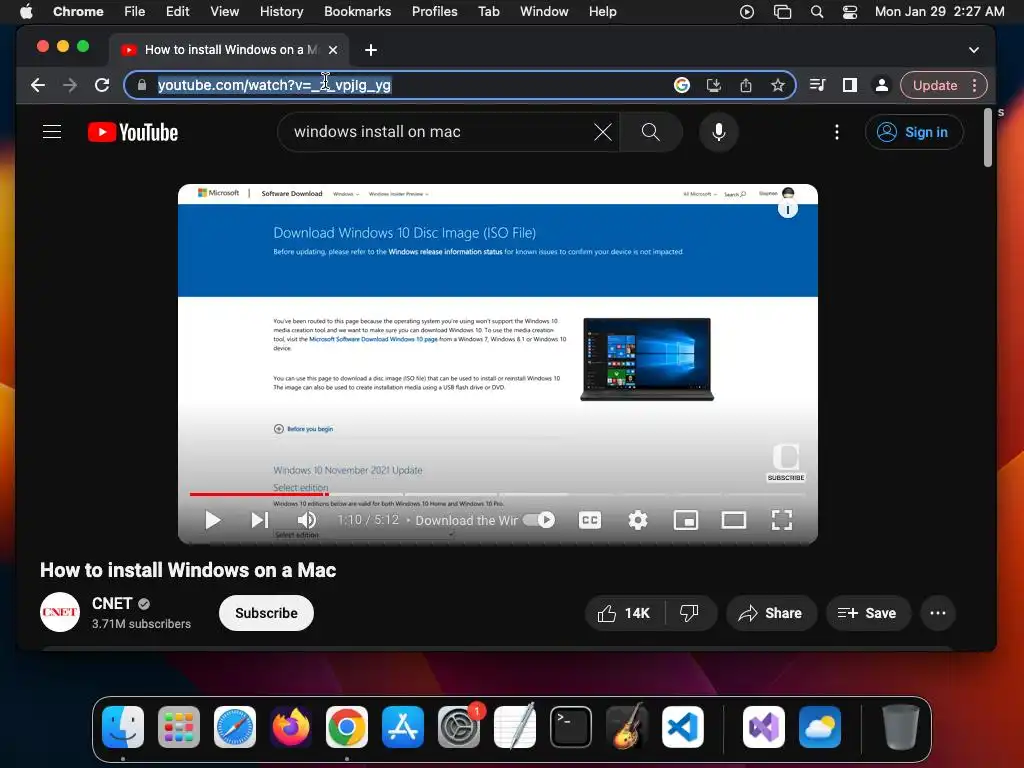View site information lock icon
This screenshot has width=1024, height=768.
(142, 85)
